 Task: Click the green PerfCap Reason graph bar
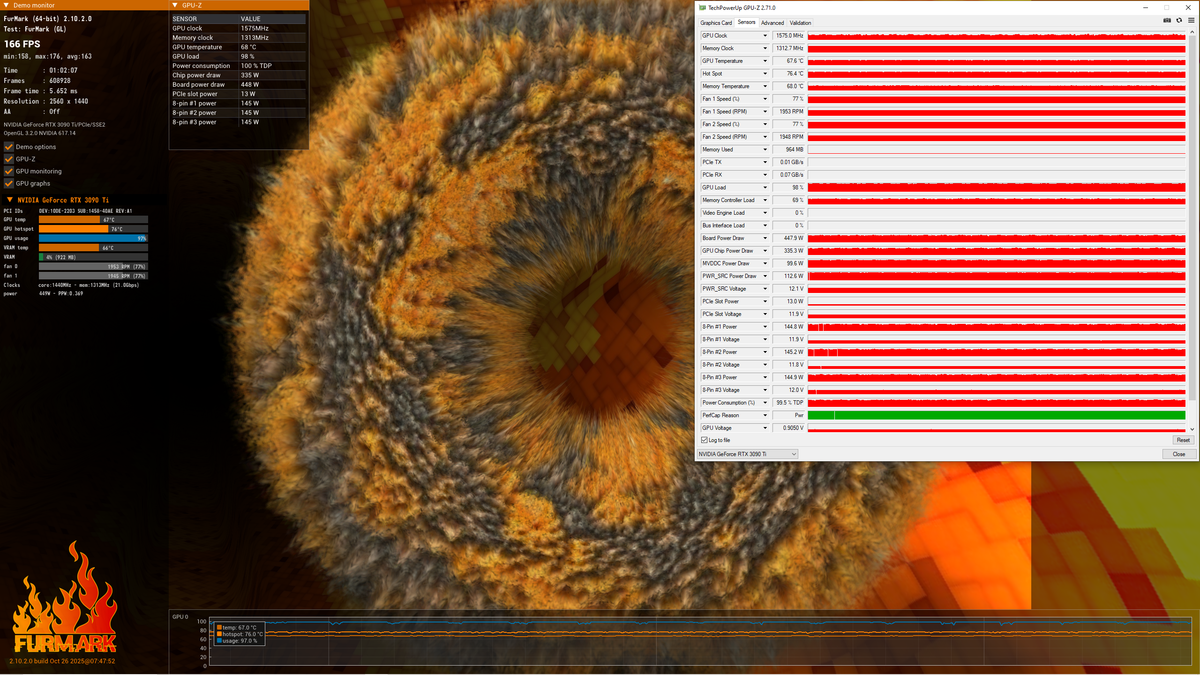tap(996, 415)
